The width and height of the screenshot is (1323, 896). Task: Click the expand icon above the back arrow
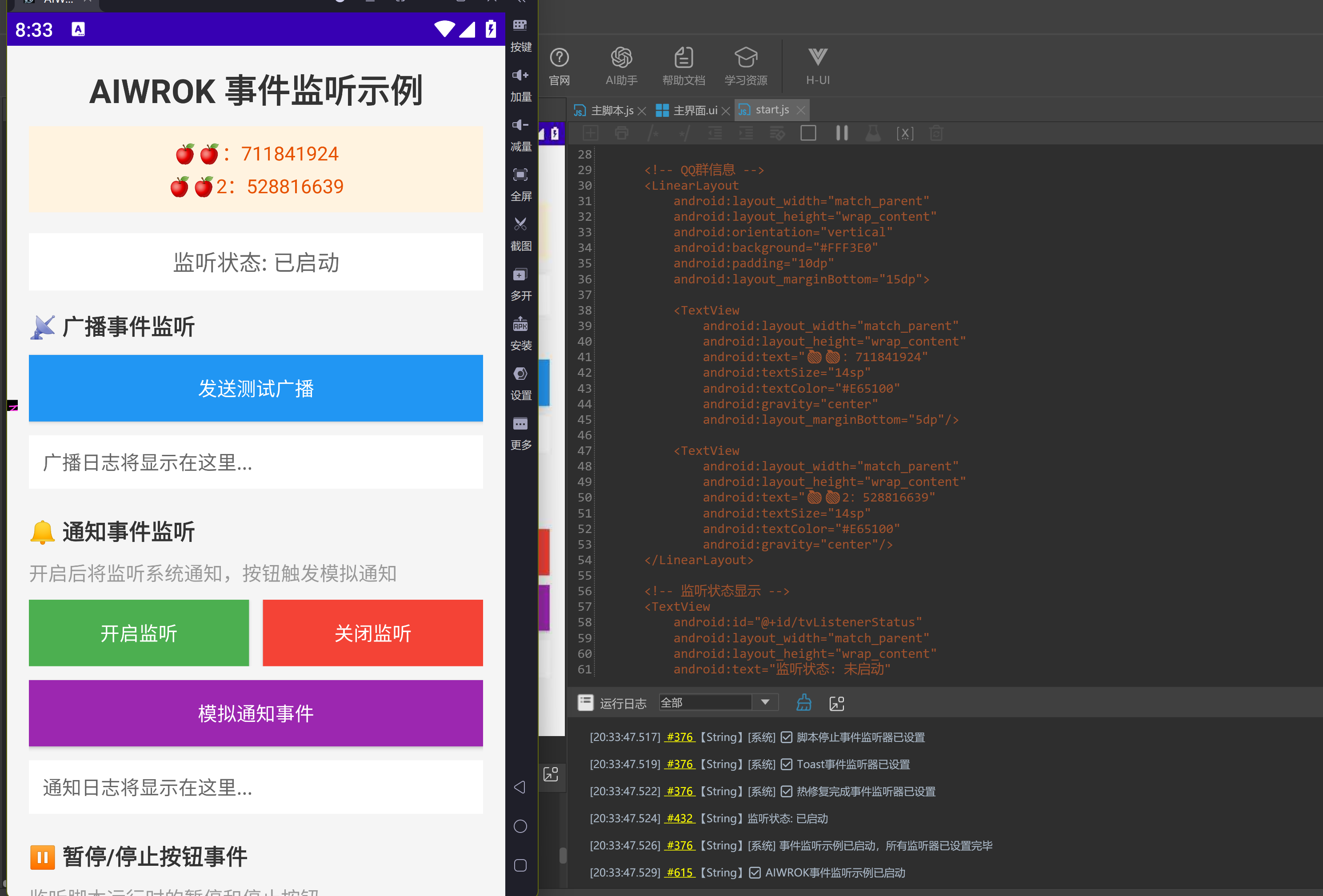551,774
